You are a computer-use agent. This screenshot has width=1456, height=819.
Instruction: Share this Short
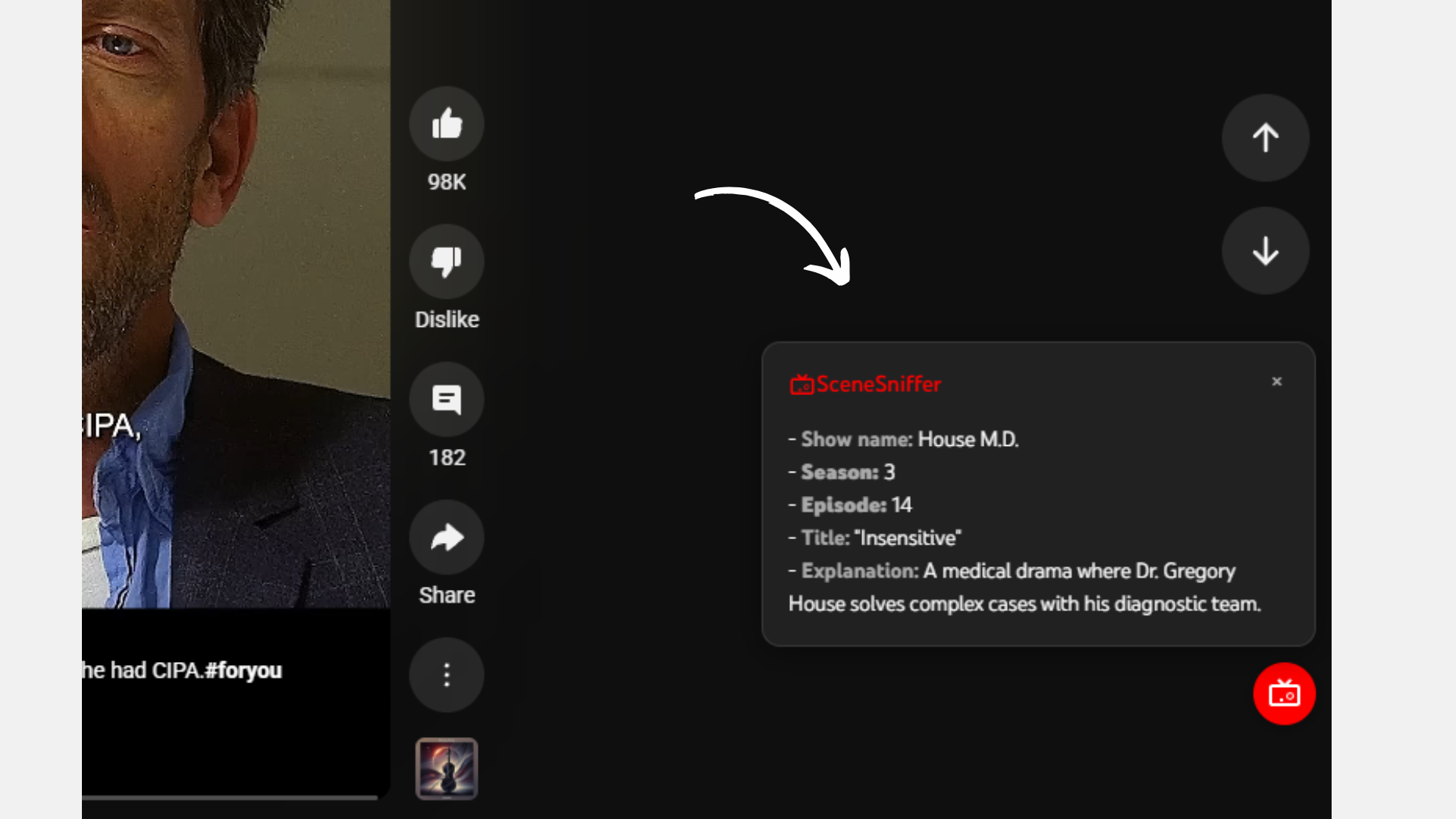447,538
